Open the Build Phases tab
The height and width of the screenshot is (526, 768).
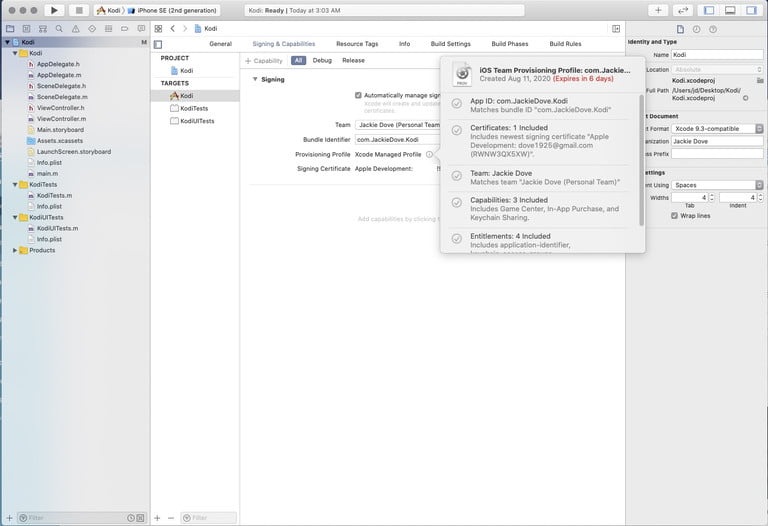click(x=510, y=44)
